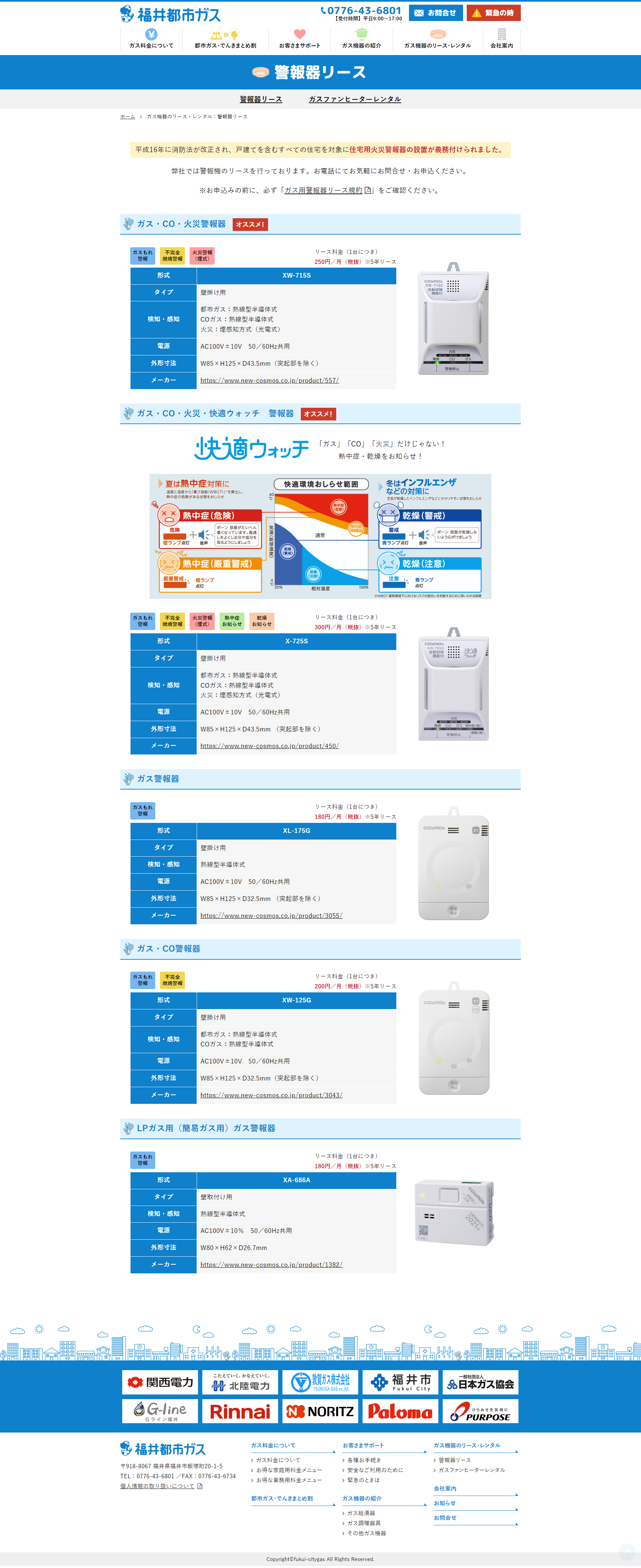This screenshot has height=1568, width=641.
Task: Click the お問合せ mail button
Action: [x=436, y=13]
